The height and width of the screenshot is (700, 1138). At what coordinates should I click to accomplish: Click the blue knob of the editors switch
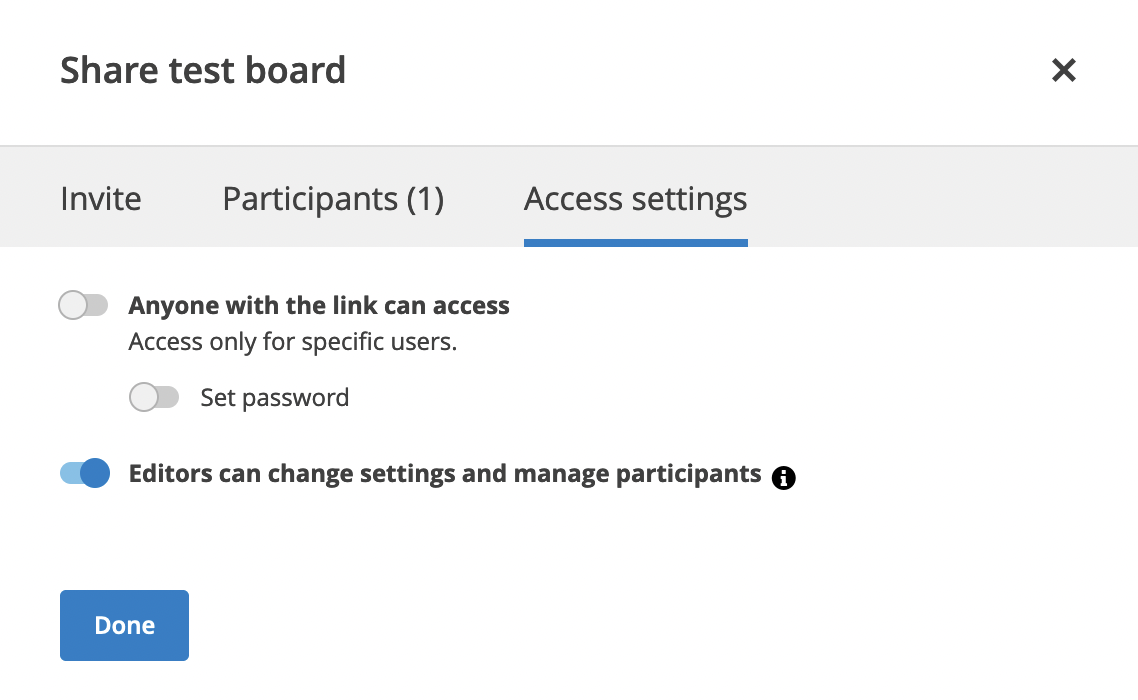pyautogui.click(x=95, y=473)
